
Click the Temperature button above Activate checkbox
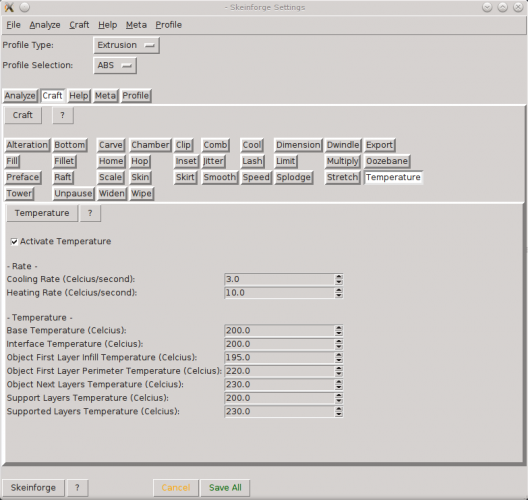point(42,213)
